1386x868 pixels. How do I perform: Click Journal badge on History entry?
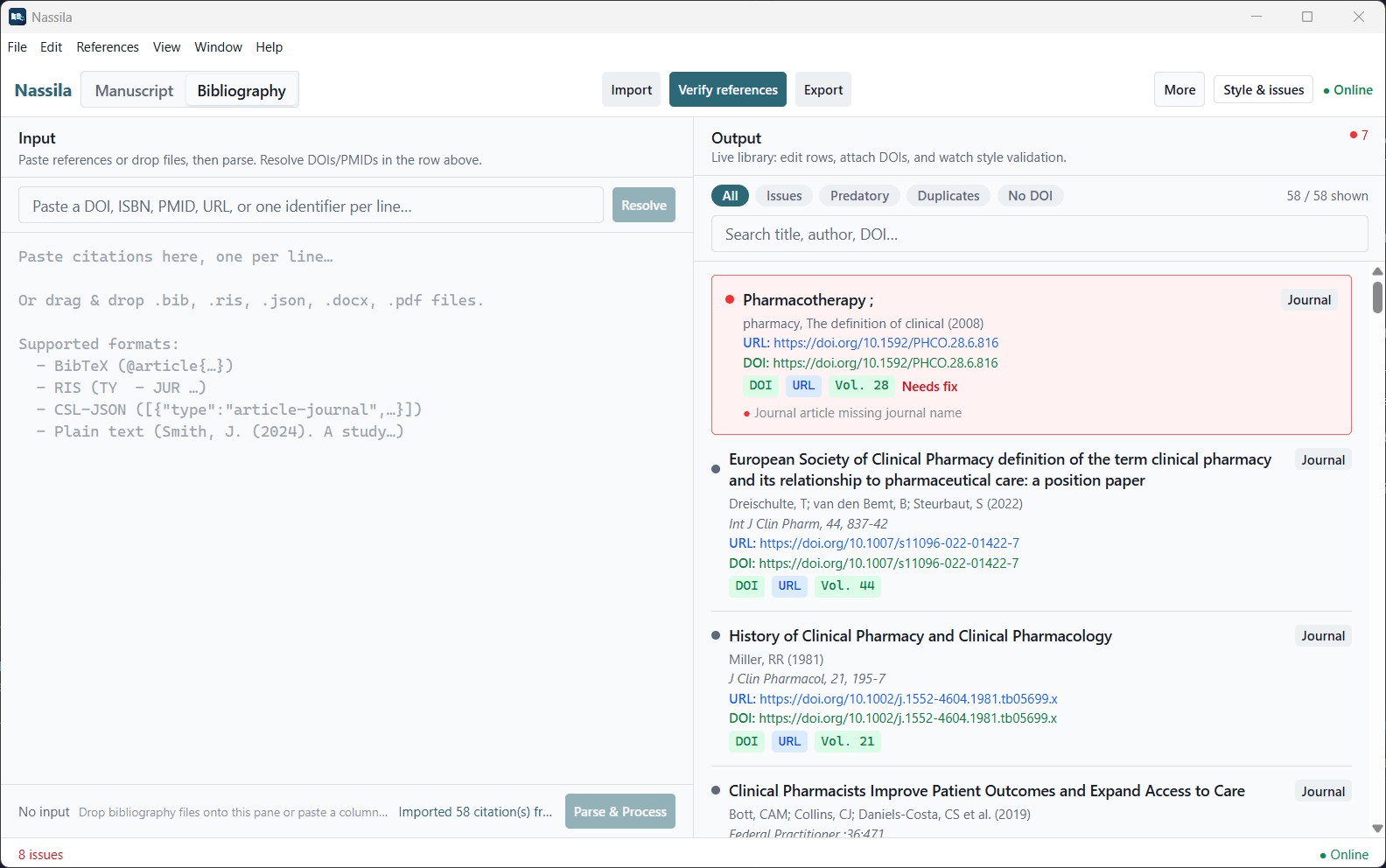tap(1323, 635)
